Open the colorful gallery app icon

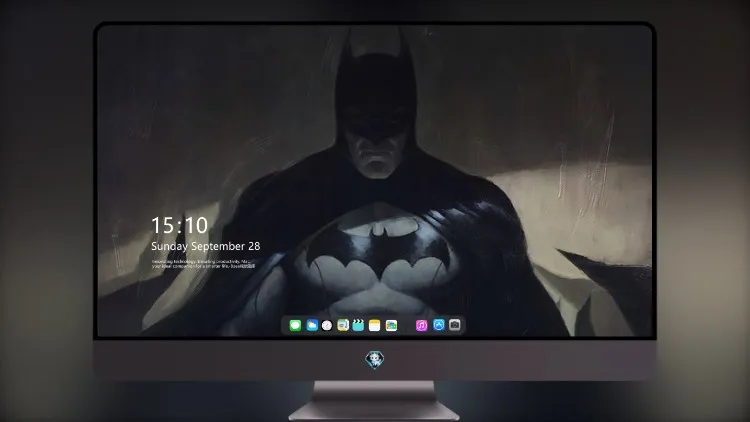pos(391,326)
